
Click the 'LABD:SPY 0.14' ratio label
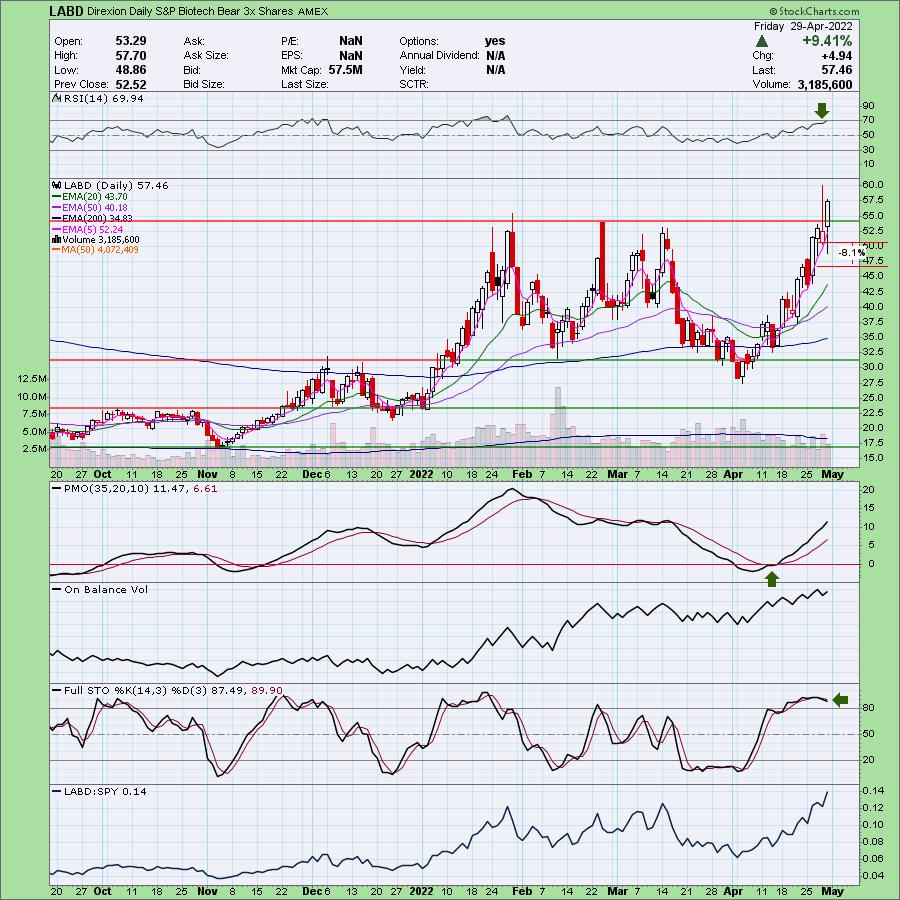point(105,792)
